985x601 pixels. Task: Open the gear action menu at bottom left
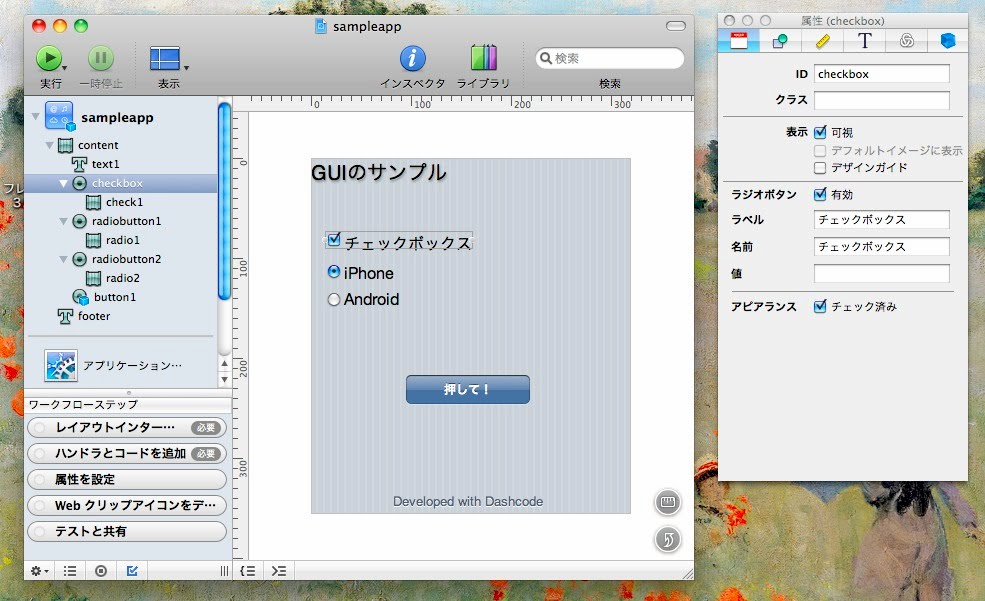39,571
